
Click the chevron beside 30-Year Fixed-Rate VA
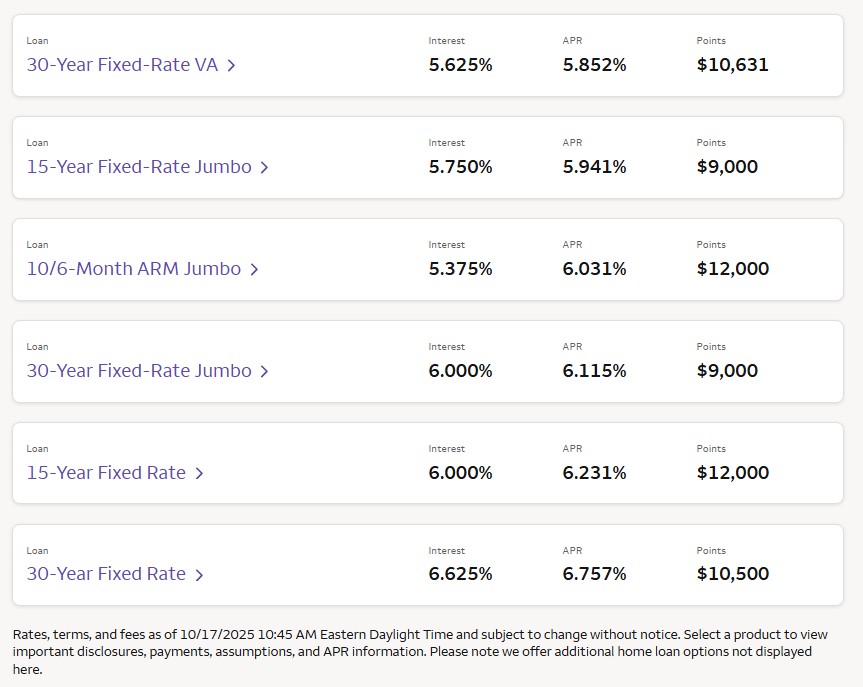click(x=231, y=66)
